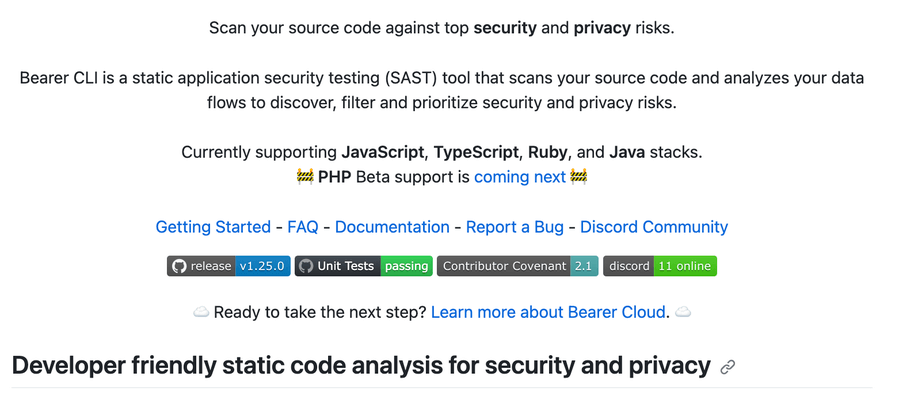The width and height of the screenshot is (899, 403).
Task: Click the construction sign emoji before PHP
Action: pyautogui.click(x=305, y=177)
